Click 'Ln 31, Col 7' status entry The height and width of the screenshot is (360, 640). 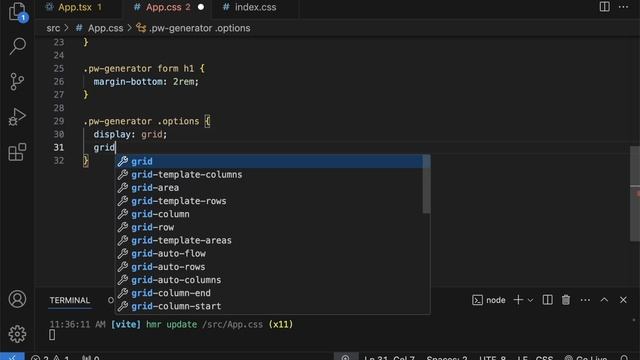tap(389, 358)
